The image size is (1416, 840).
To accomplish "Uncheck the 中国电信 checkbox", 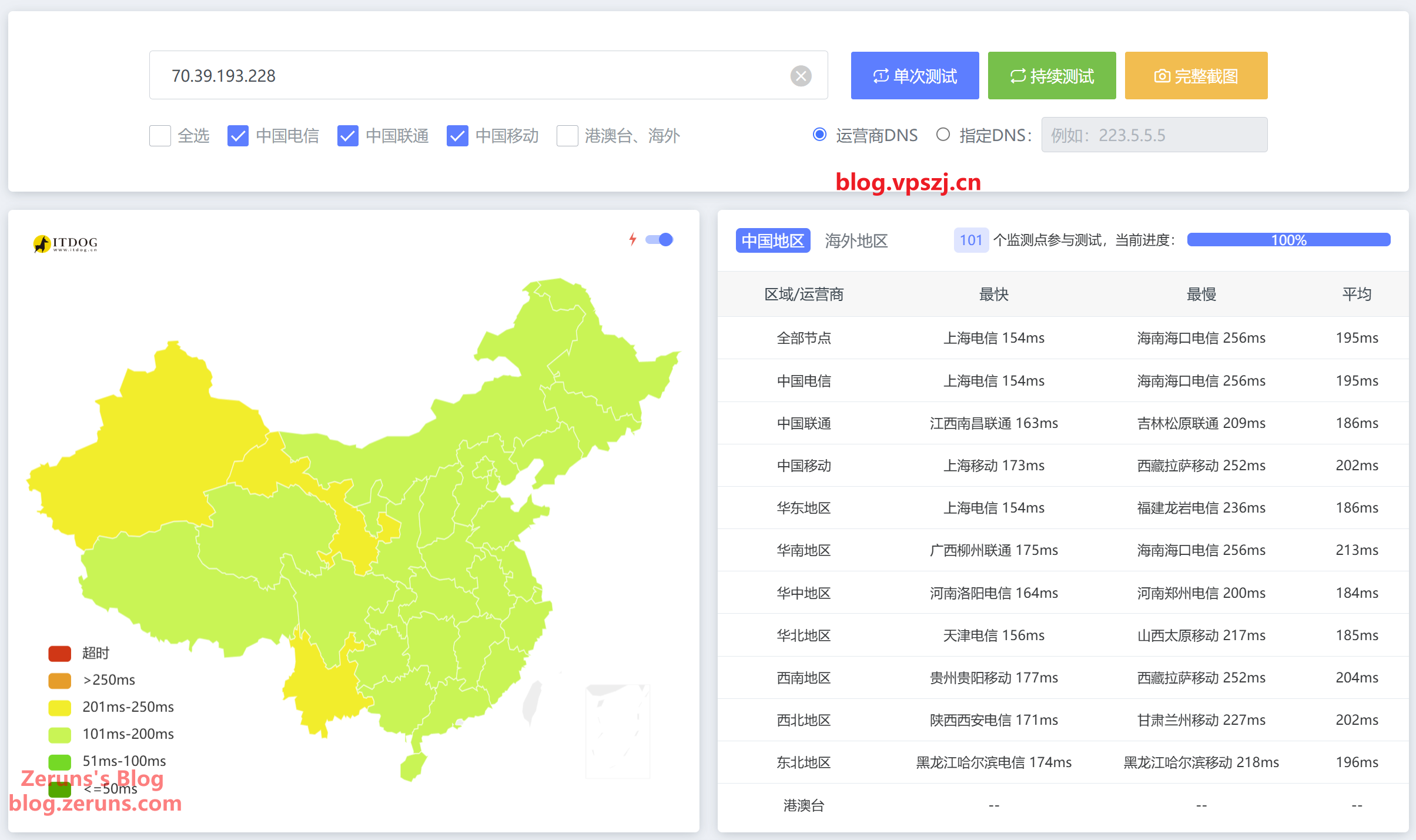I will point(238,136).
